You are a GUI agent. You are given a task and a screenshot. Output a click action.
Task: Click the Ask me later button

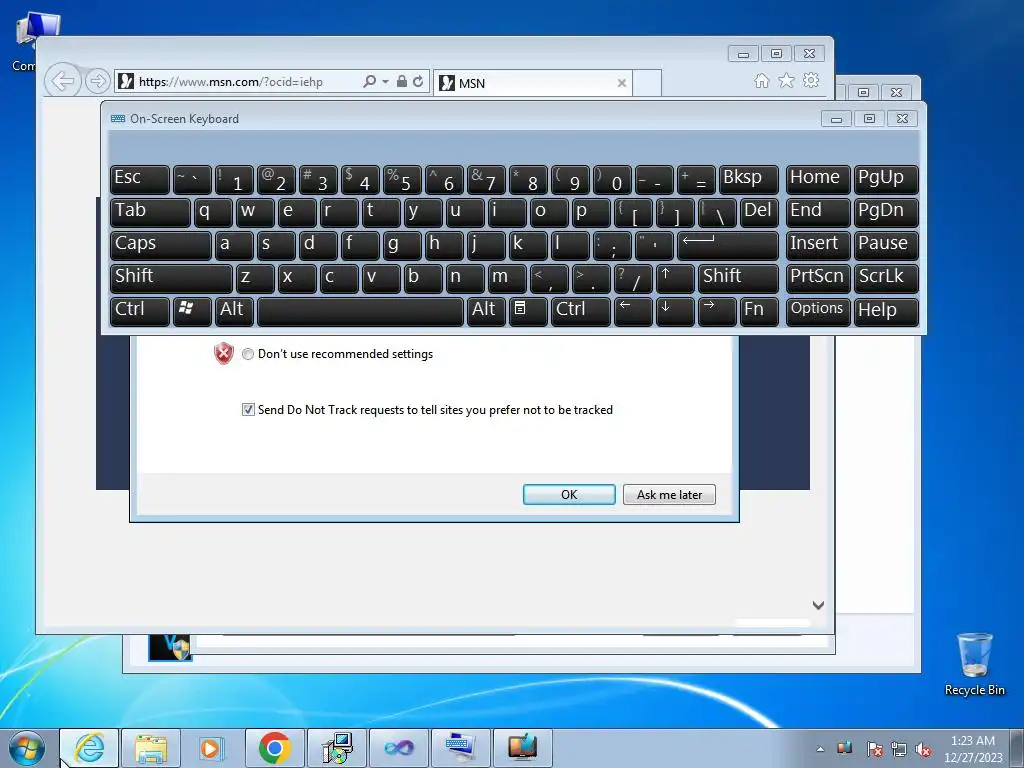[669, 494]
